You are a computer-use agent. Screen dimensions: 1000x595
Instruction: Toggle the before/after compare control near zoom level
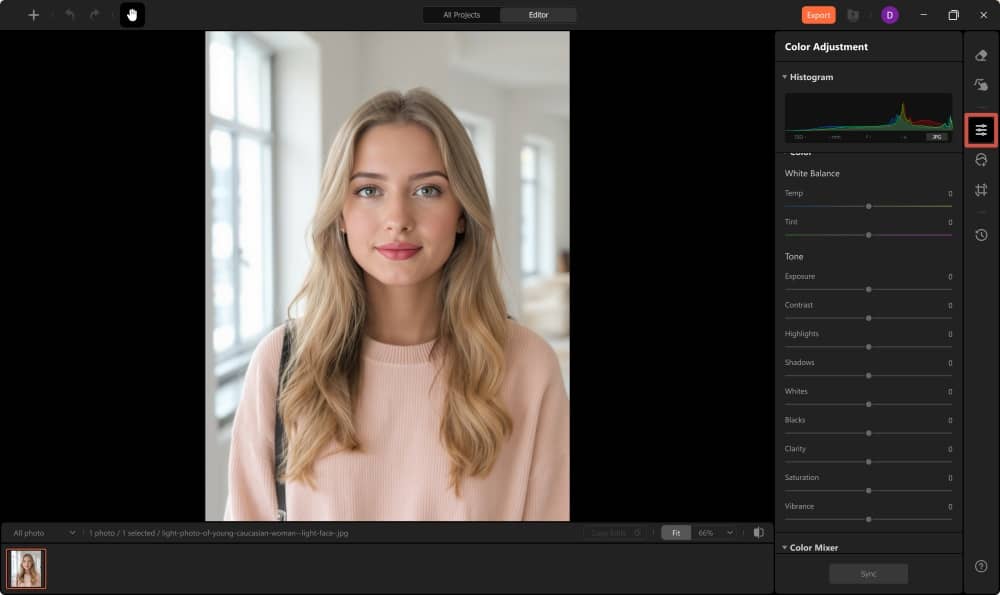[x=761, y=533]
